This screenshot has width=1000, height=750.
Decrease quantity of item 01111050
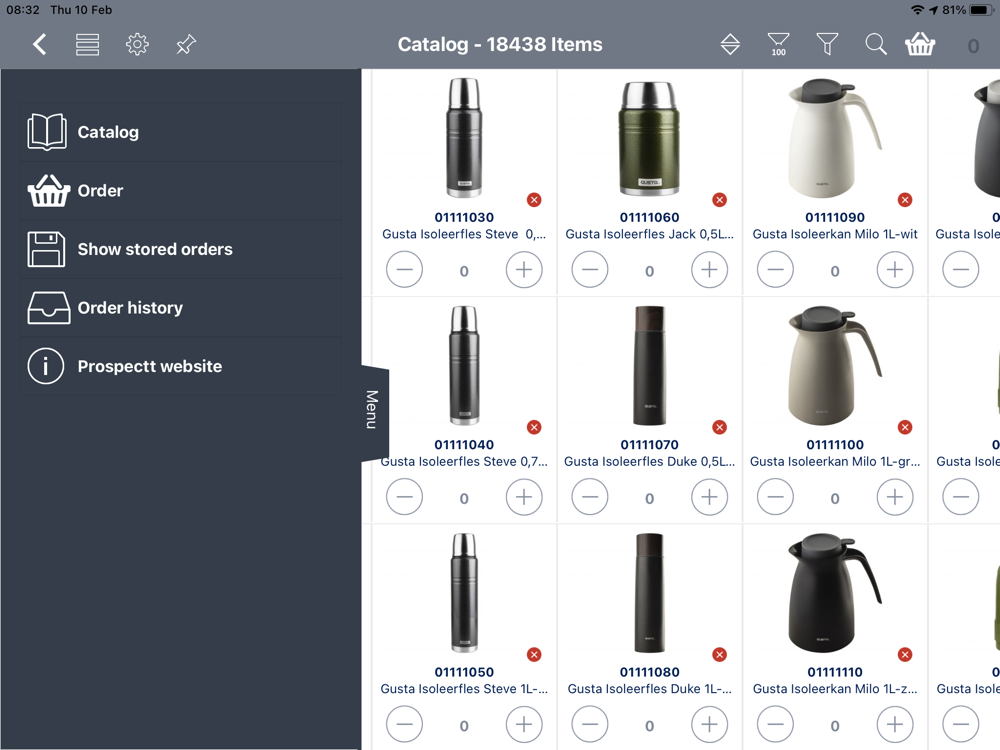click(404, 724)
